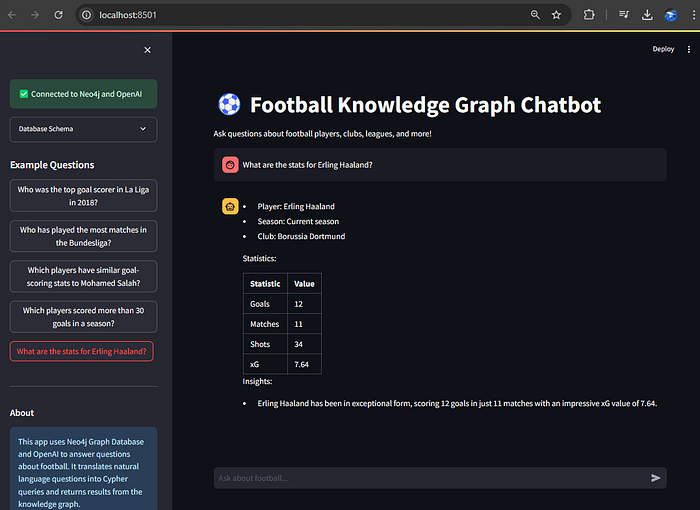Click 'Club: Borussia Dortmund' bullet text

(301, 236)
